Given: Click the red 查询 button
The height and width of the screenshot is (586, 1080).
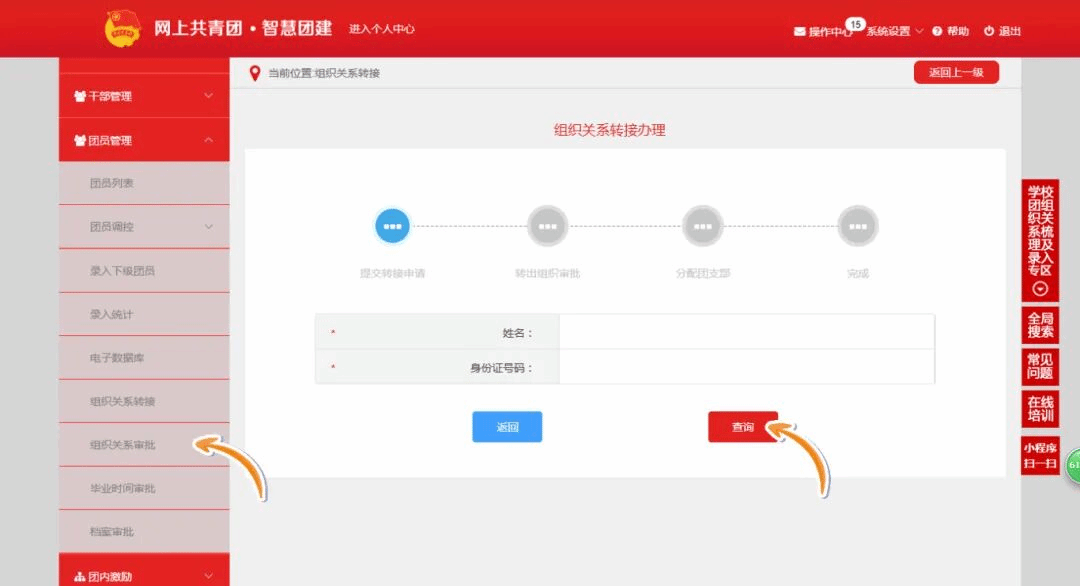Looking at the screenshot, I should 742,427.
